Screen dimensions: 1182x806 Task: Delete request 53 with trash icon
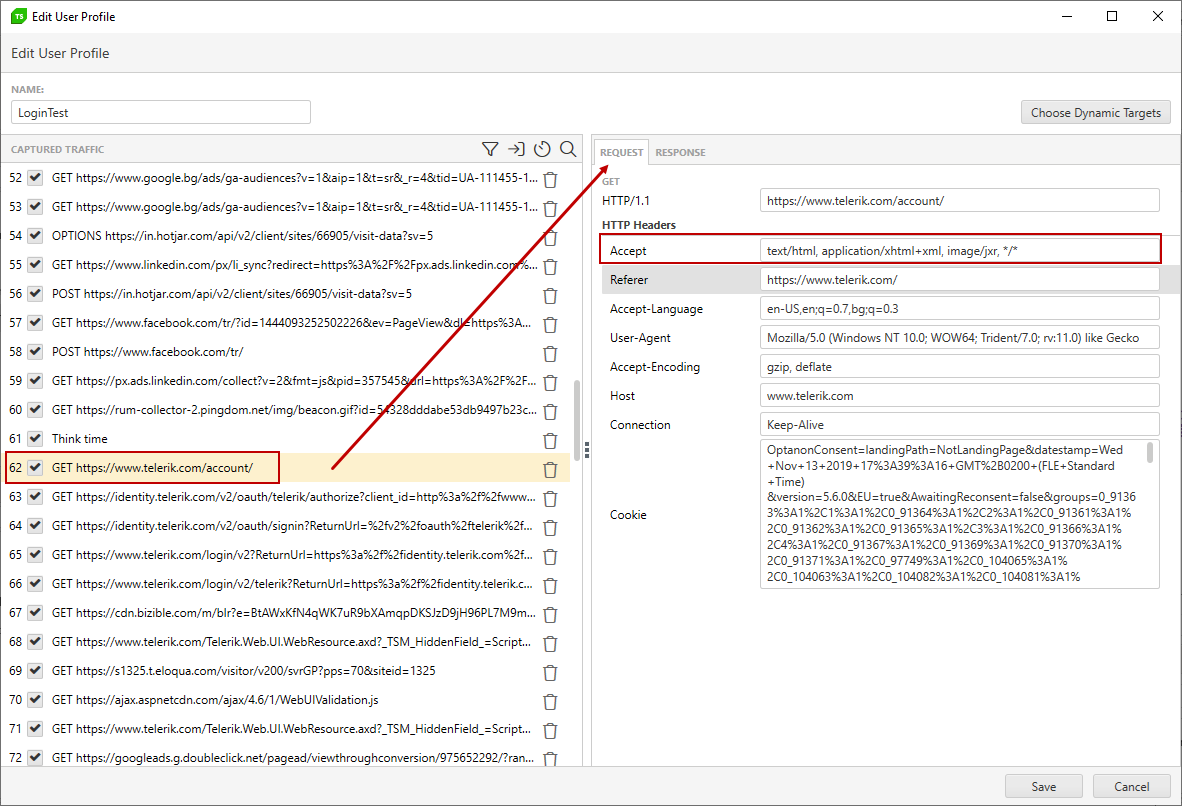click(550, 208)
